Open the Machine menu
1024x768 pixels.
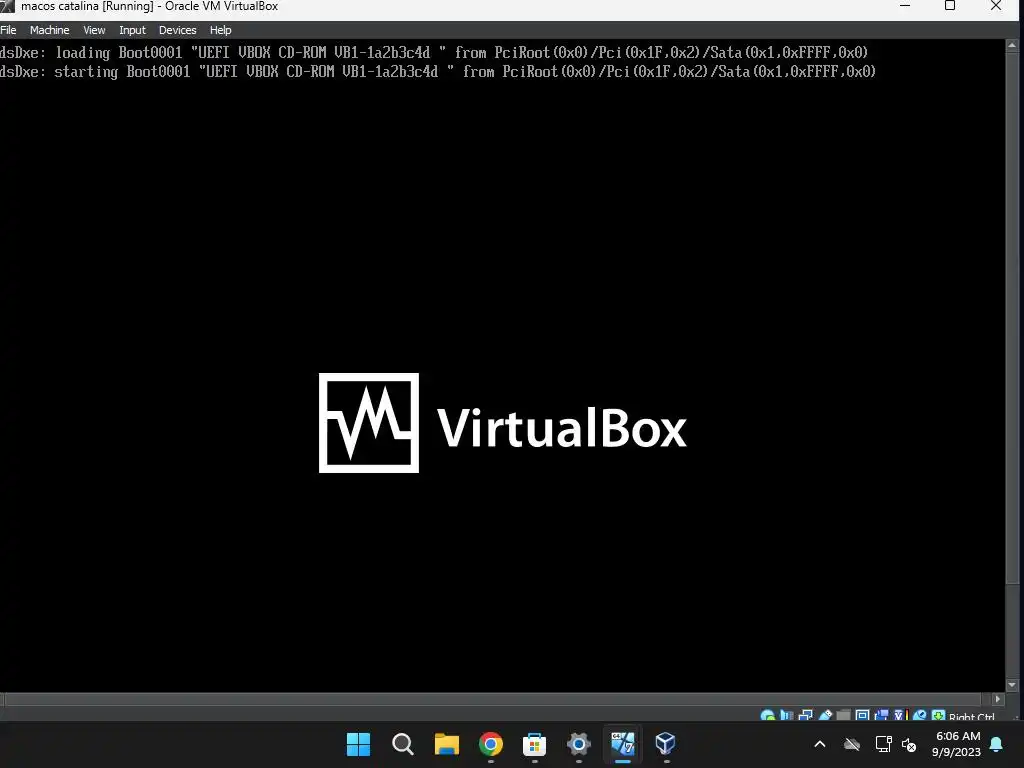[49, 30]
